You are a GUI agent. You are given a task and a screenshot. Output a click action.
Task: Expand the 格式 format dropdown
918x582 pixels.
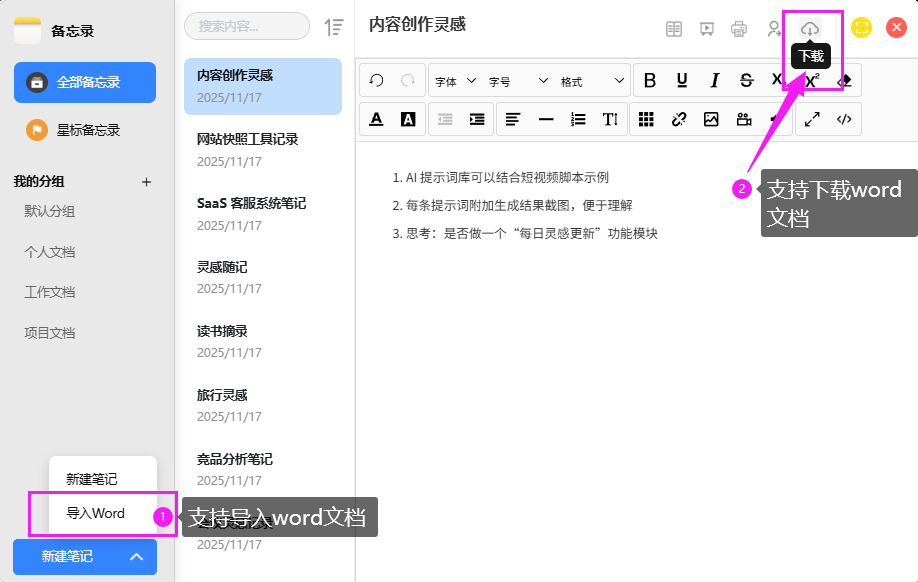coord(592,81)
